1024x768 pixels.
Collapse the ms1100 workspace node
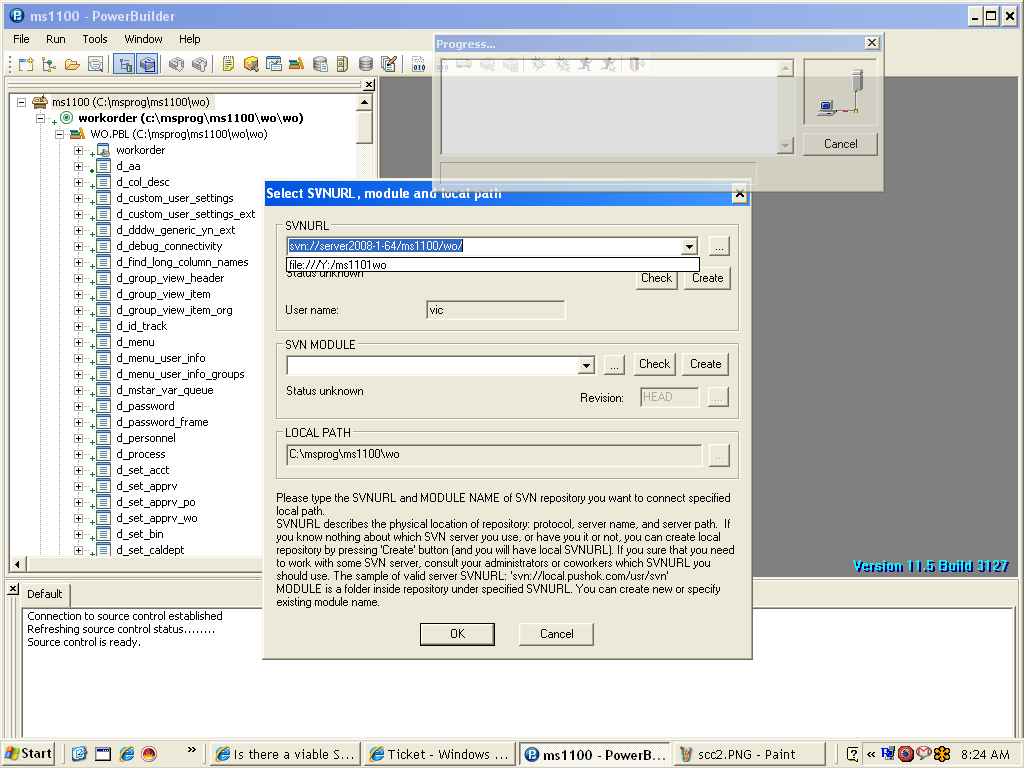[22, 102]
